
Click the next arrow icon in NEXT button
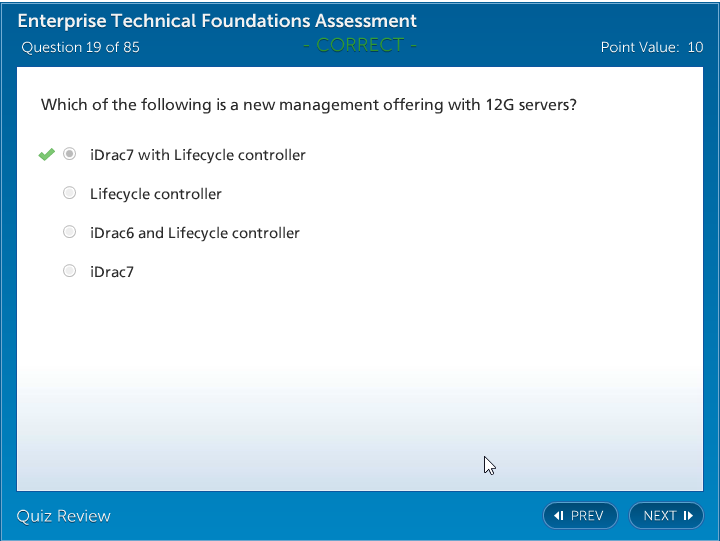pyautogui.click(x=688, y=516)
